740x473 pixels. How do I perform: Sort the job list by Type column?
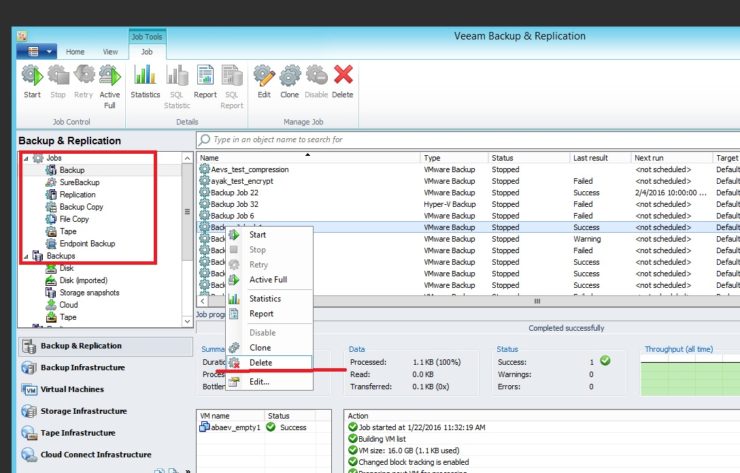454,158
